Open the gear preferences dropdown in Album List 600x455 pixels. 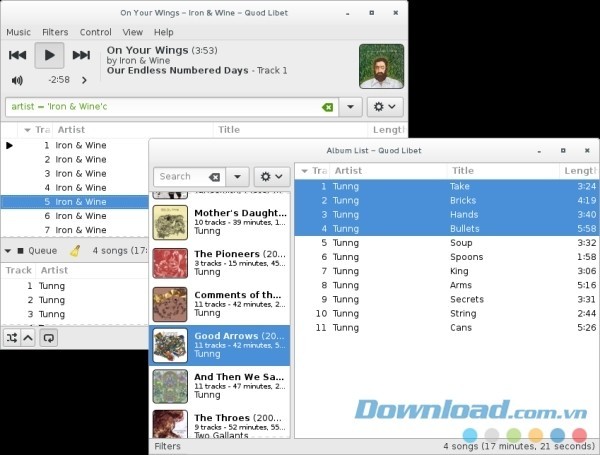click(271, 177)
